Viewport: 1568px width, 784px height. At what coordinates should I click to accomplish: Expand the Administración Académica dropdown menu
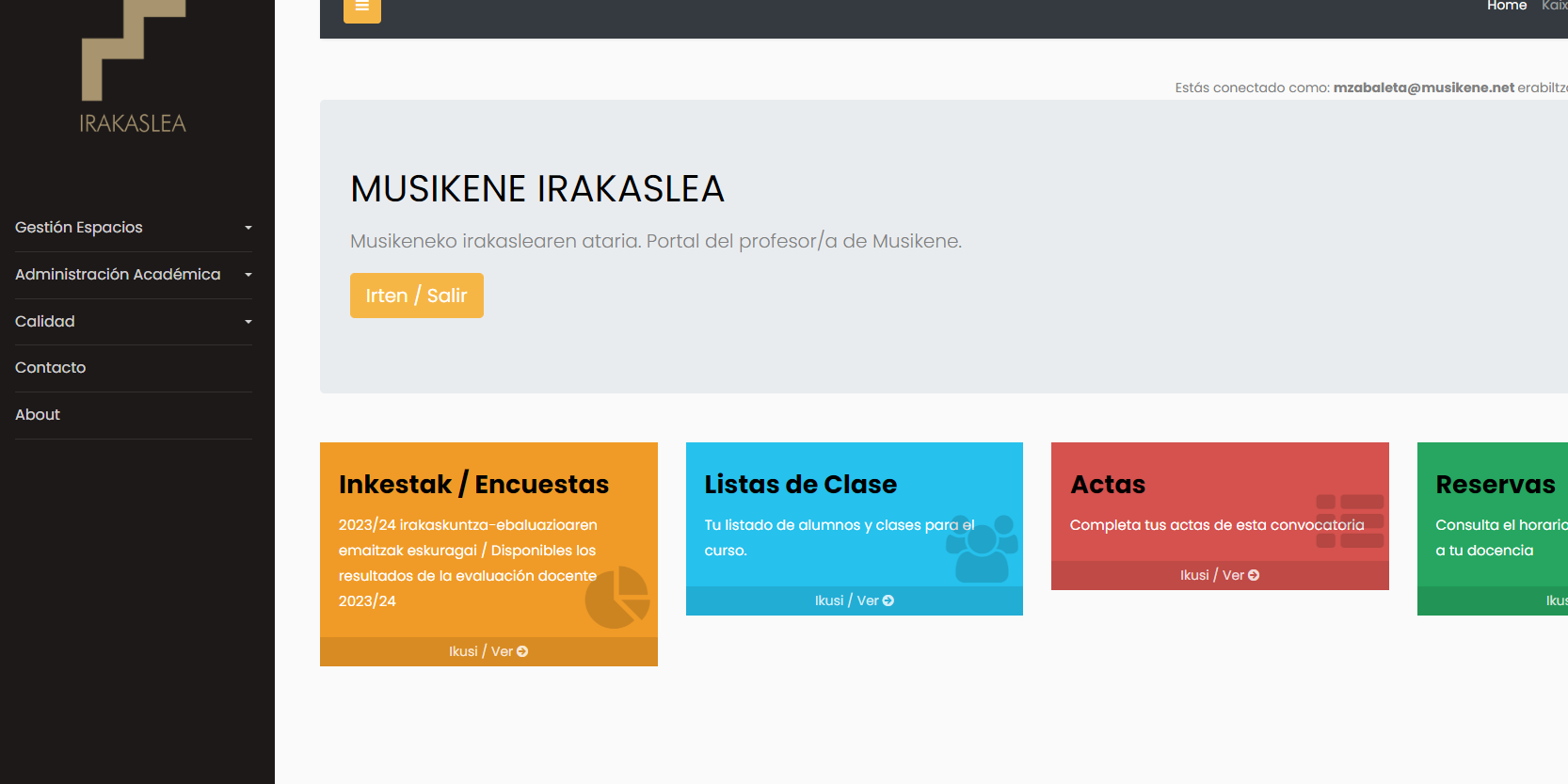(133, 275)
